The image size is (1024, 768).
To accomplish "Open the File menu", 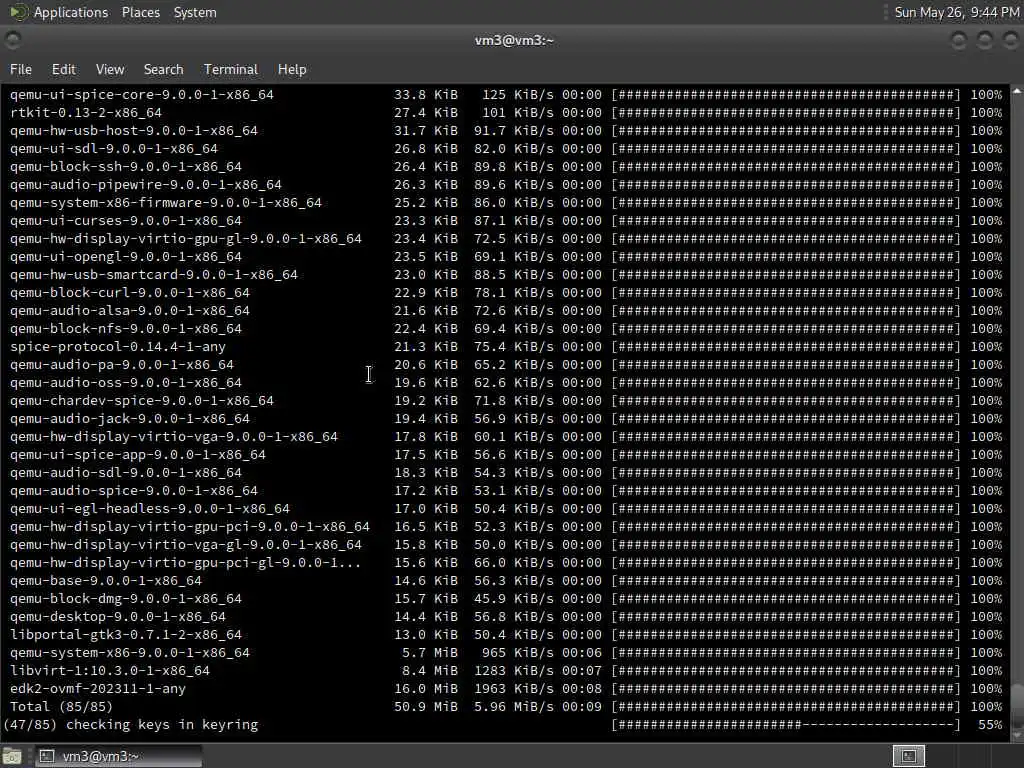I will [x=21, y=69].
